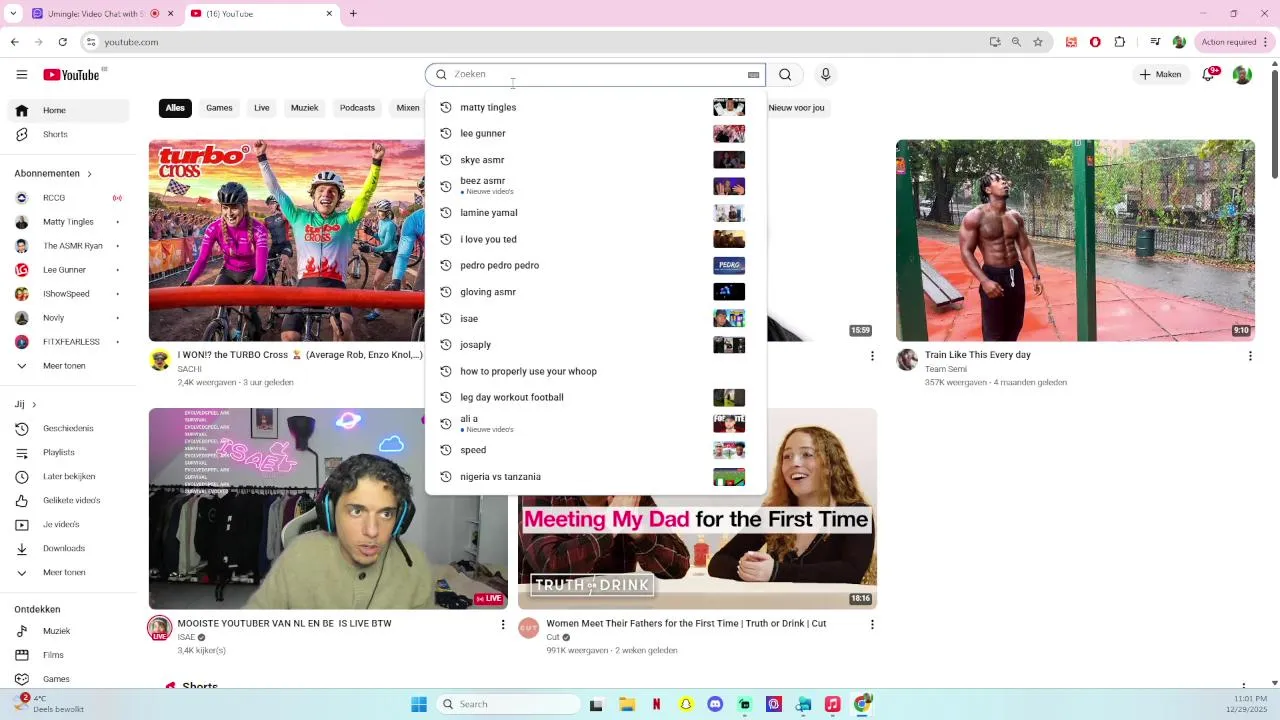The height and width of the screenshot is (720, 1280).
Task: Open a new browser tab
Action: [353, 13]
